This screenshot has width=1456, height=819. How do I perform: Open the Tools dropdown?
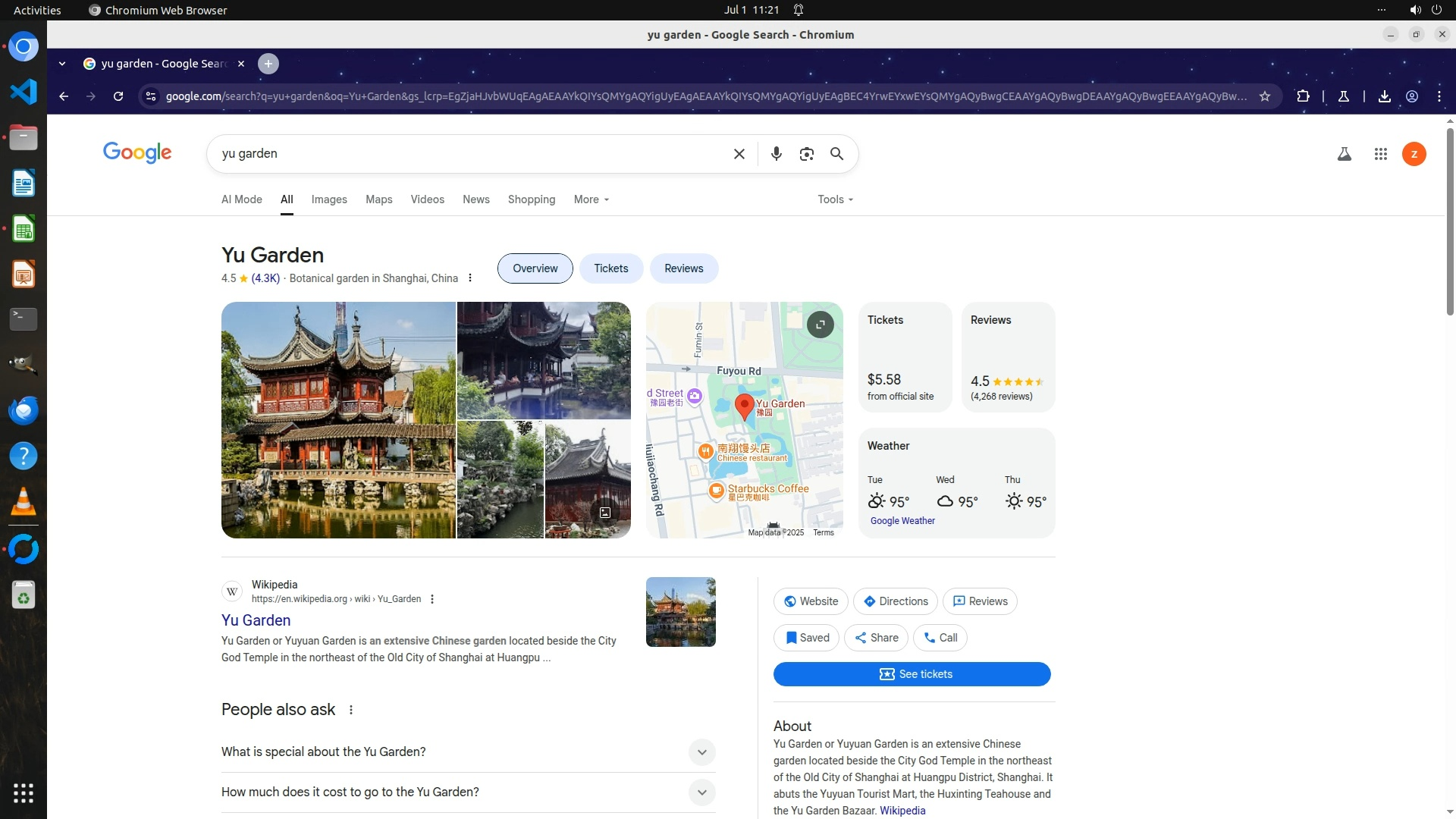835,199
